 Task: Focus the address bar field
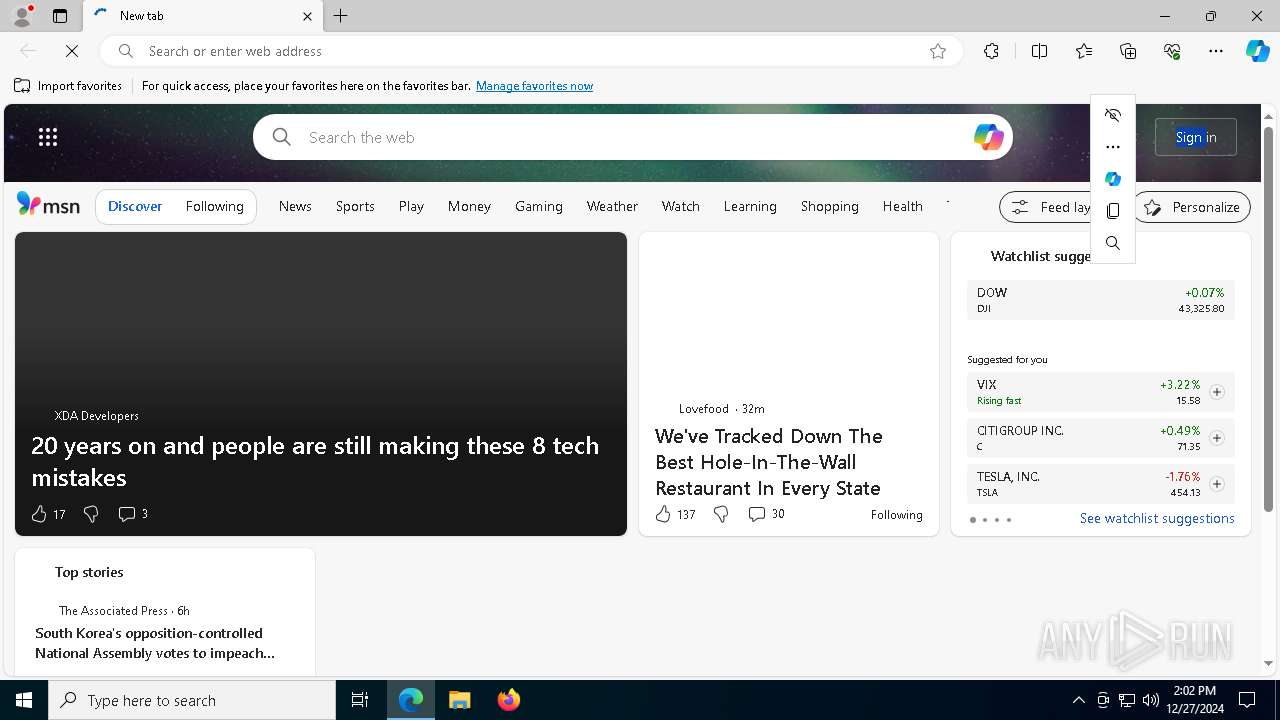[530, 51]
